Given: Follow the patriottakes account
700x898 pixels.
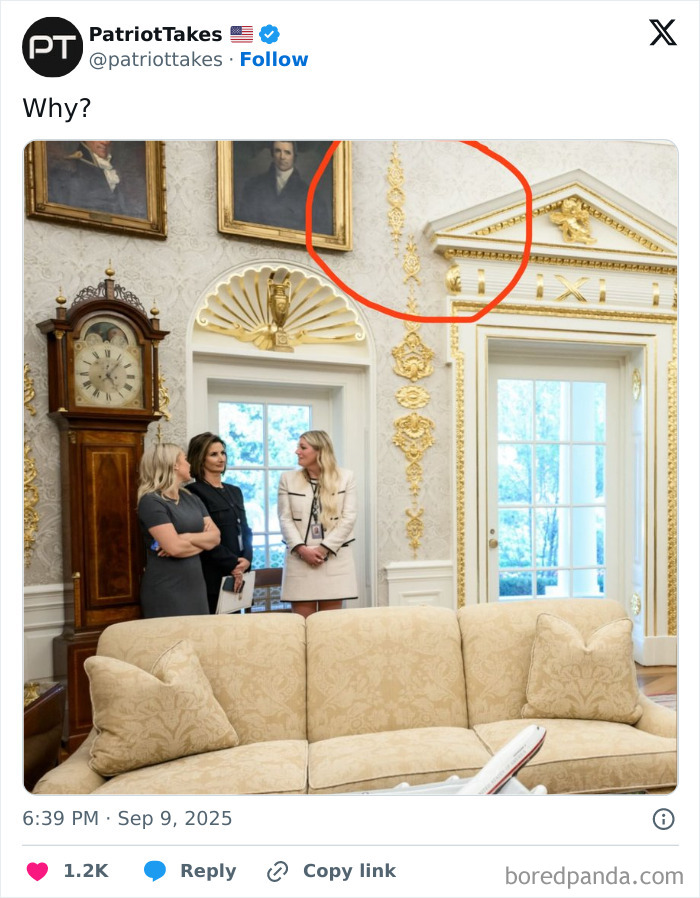Looking at the screenshot, I should click(x=274, y=60).
